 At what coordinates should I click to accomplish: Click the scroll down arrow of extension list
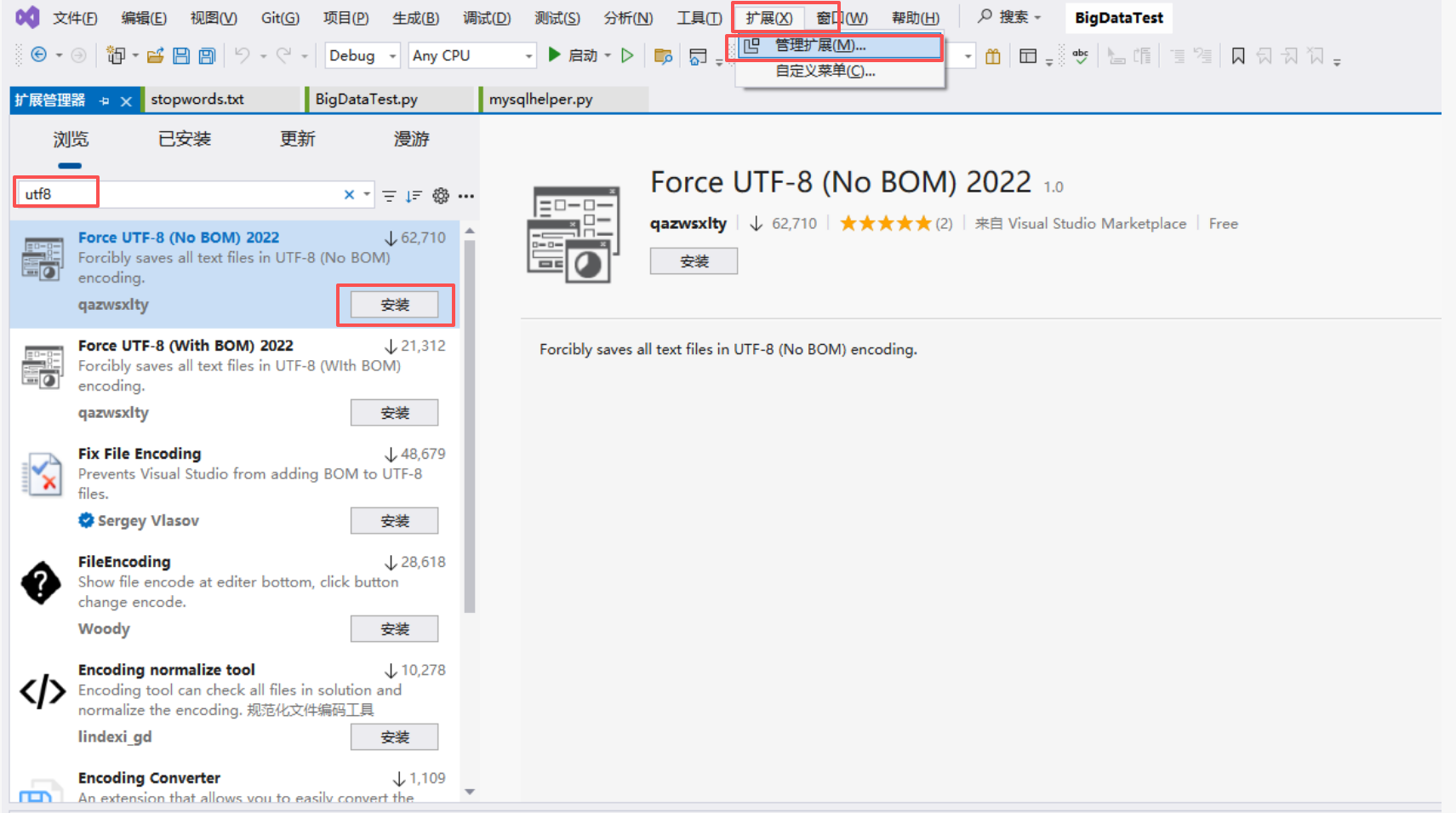470,792
